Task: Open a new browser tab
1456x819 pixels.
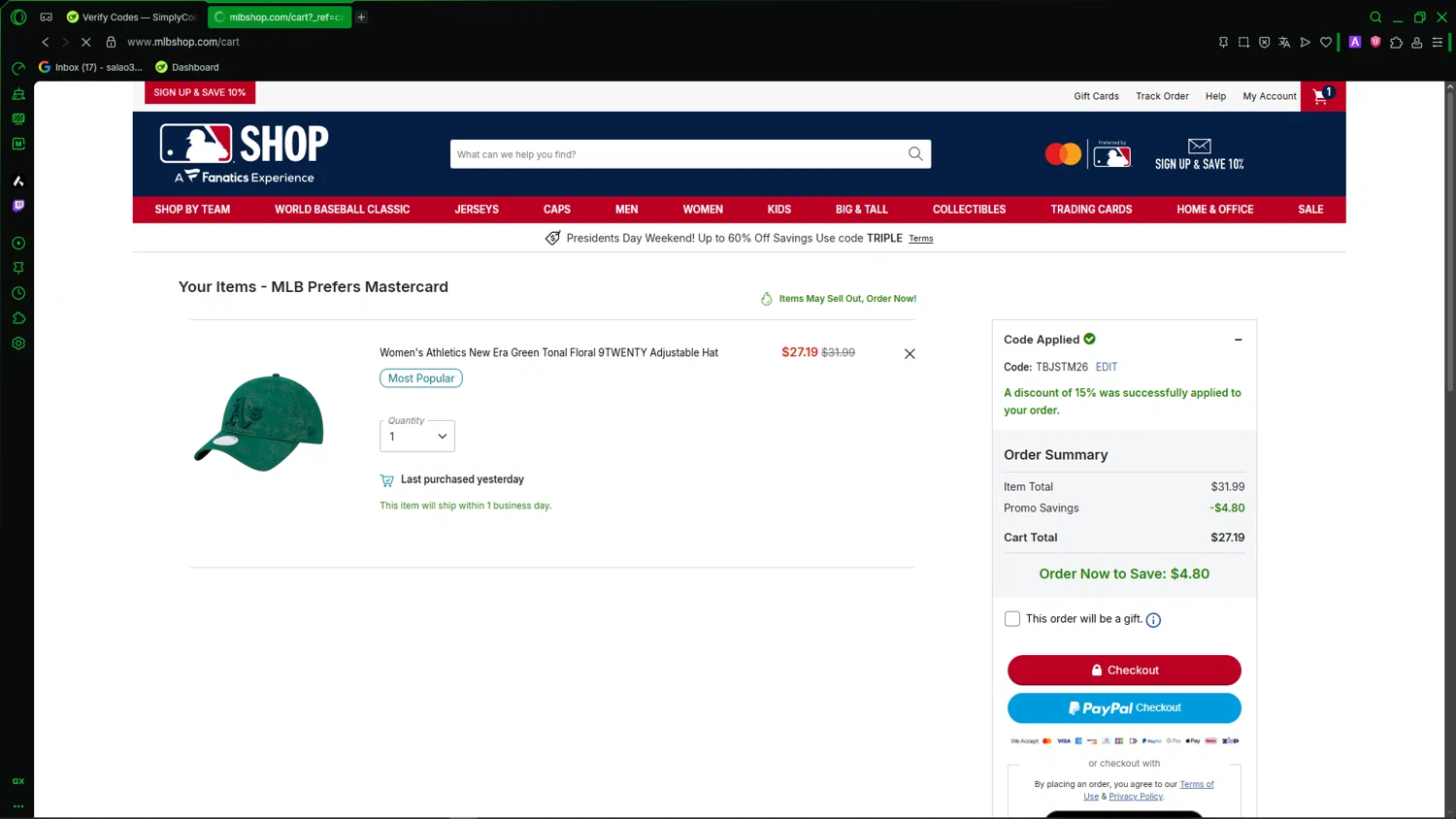Action: pyautogui.click(x=361, y=16)
